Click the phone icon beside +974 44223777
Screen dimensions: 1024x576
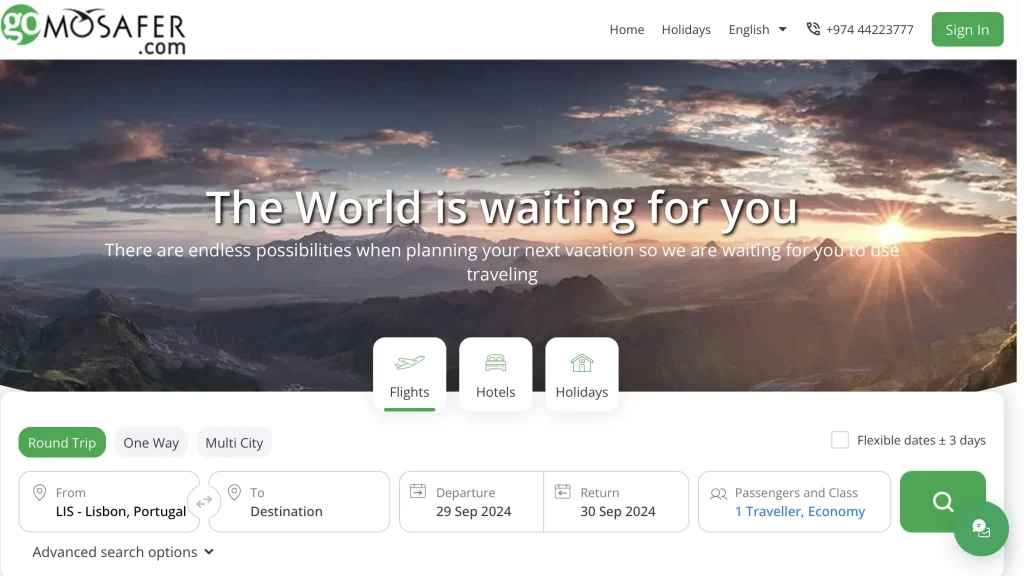[813, 29]
